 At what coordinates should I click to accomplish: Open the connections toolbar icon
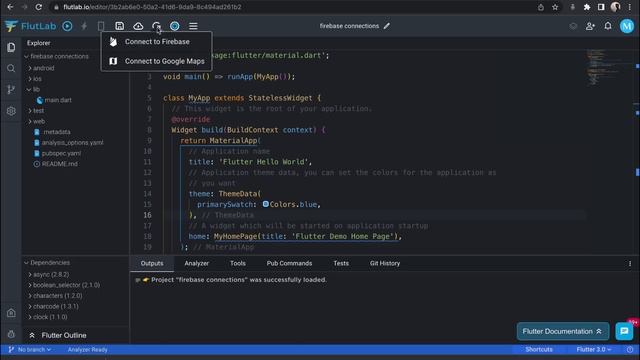tap(156, 26)
